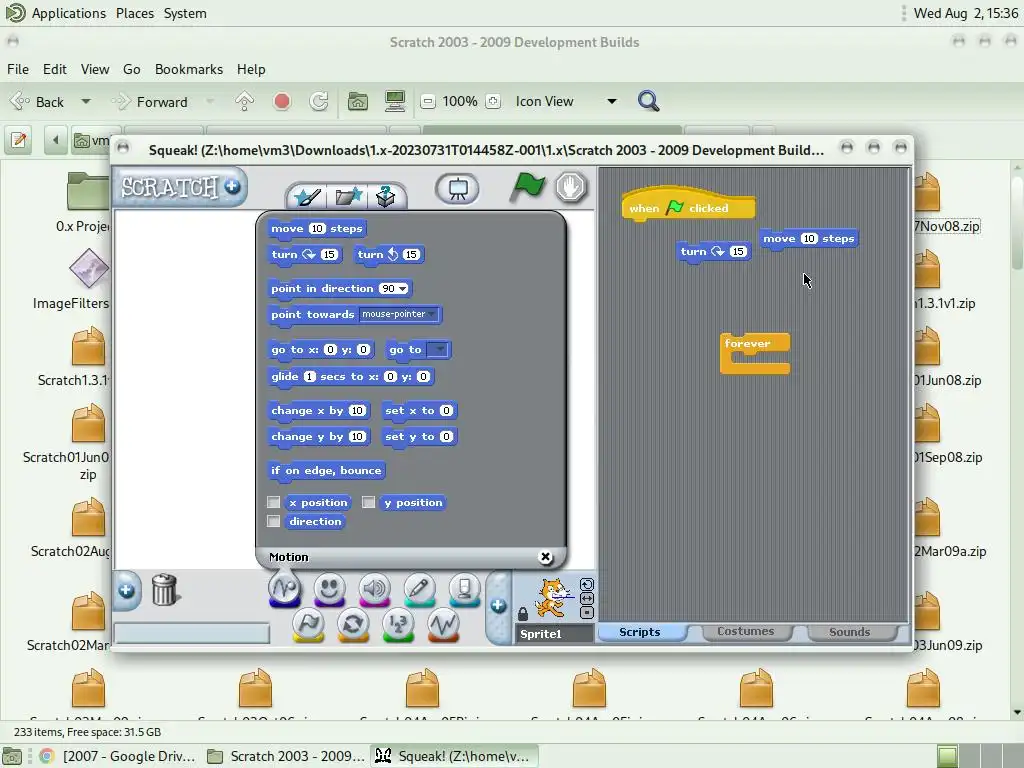Image resolution: width=1024 pixels, height=768 pixels.
Task: Open presentation mode easel button
Action: [x=457, y=189]
